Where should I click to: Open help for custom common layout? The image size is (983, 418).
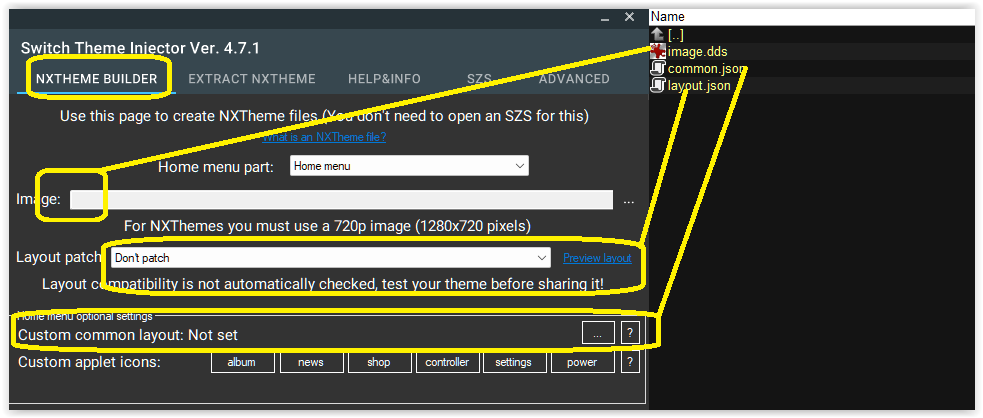click(x=630, y=334)
